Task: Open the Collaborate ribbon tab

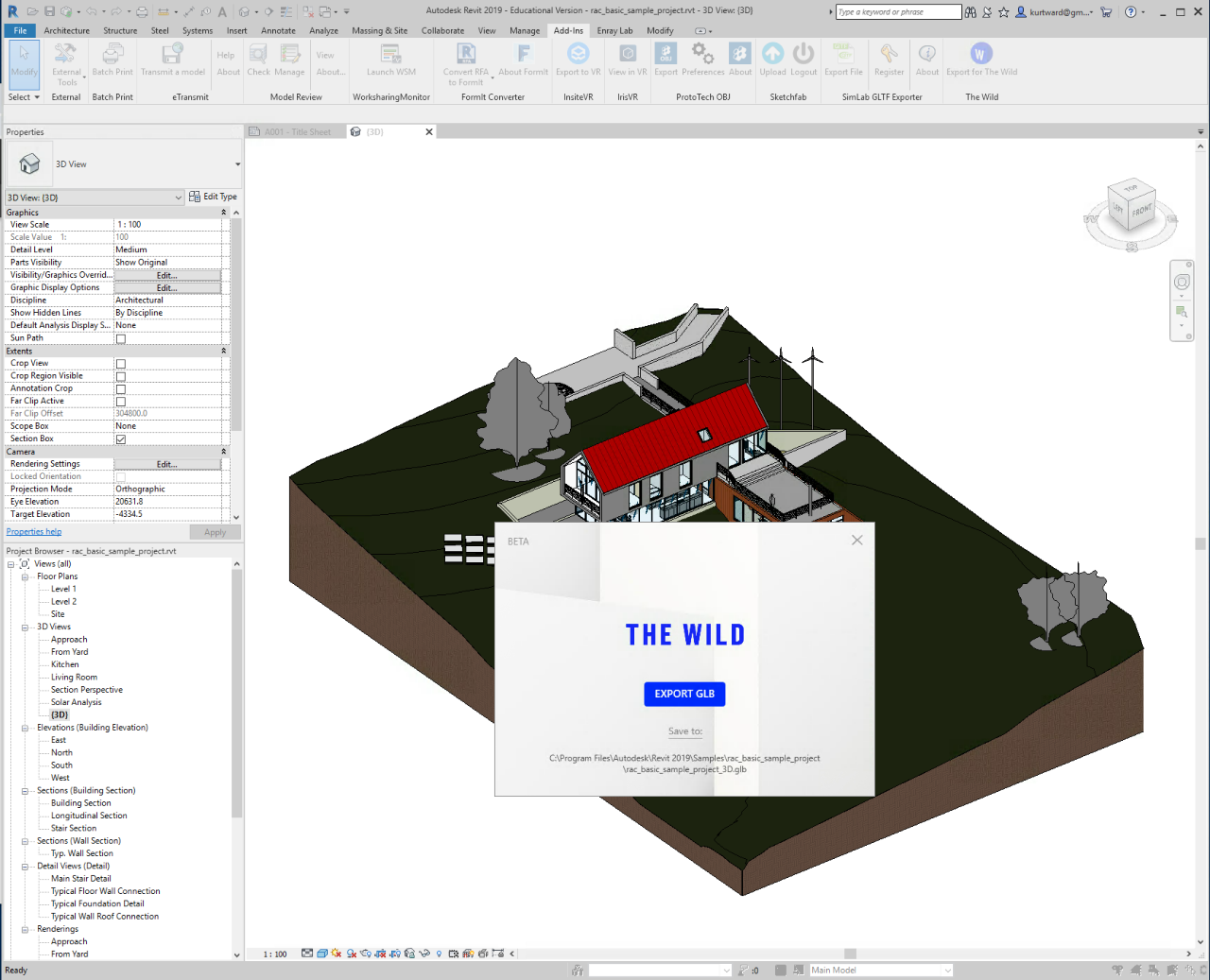Action: pyautogui.click(x=442, y=30)
